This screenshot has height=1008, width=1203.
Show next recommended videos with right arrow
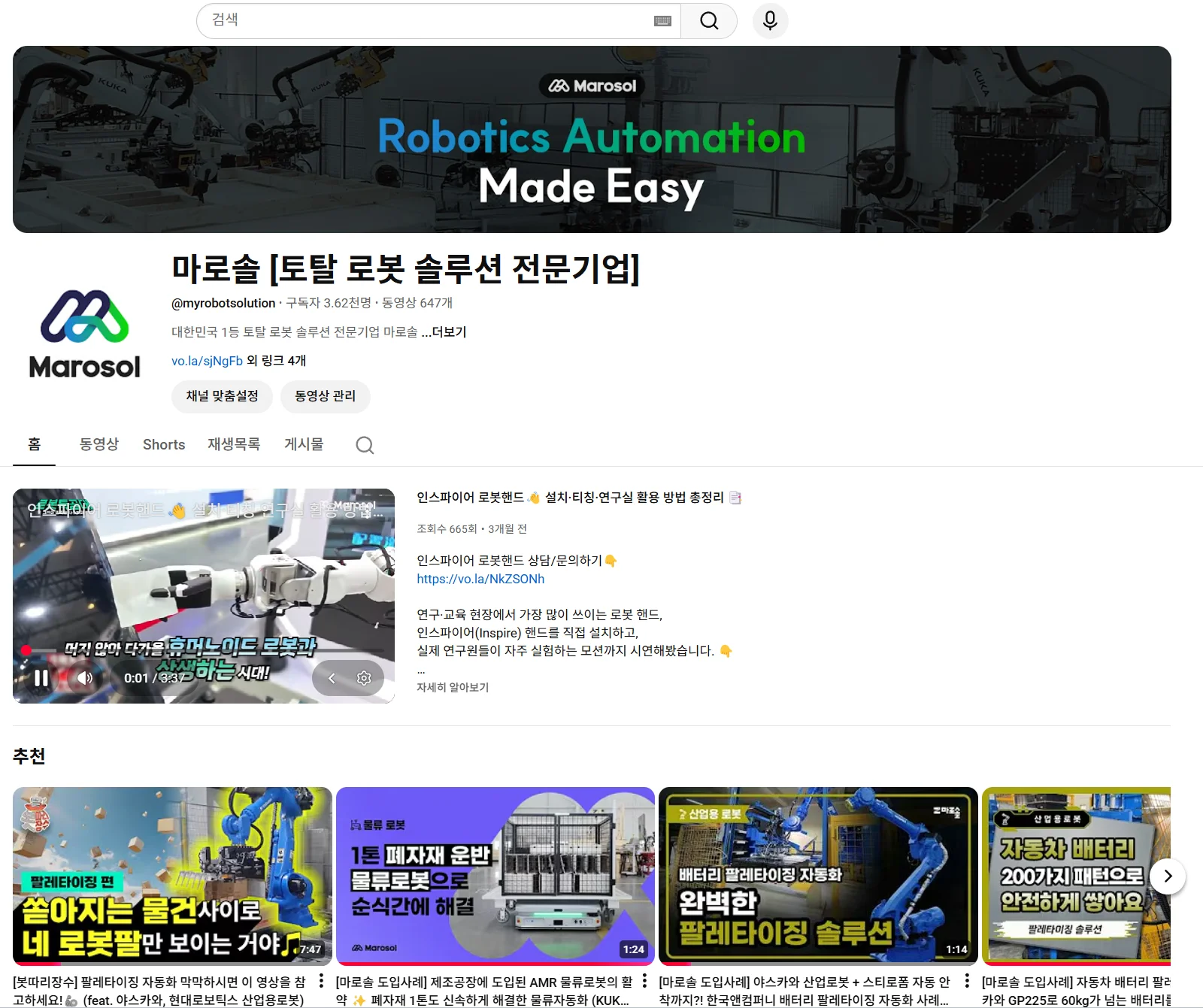[x=1168, y=876]
